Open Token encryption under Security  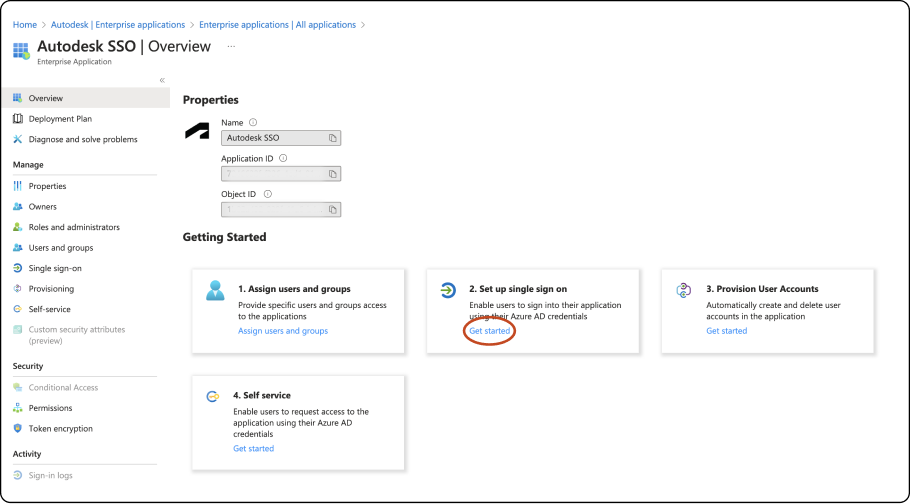(x=60, y=429)
